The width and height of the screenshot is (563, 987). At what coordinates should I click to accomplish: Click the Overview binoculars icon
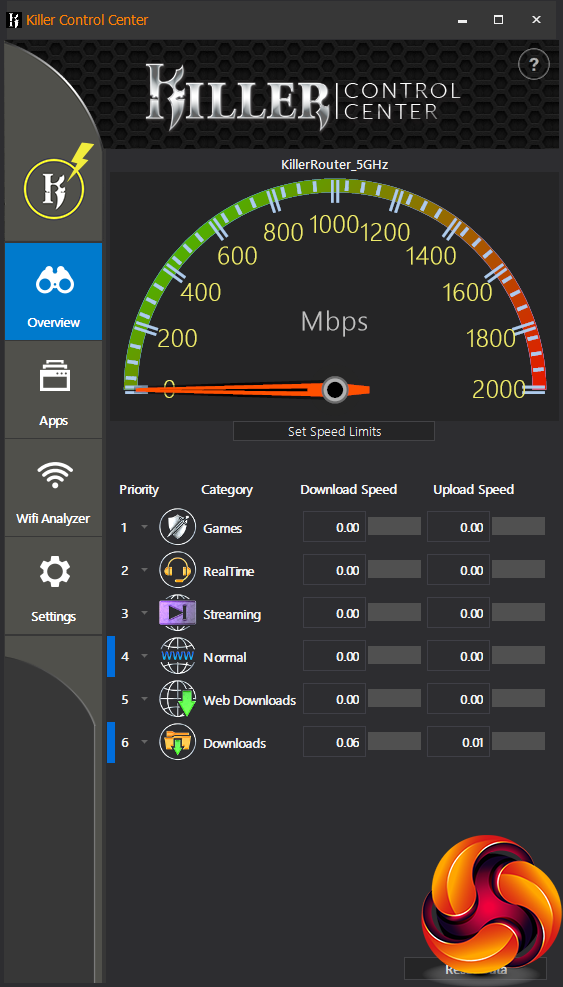pos(55,281)
